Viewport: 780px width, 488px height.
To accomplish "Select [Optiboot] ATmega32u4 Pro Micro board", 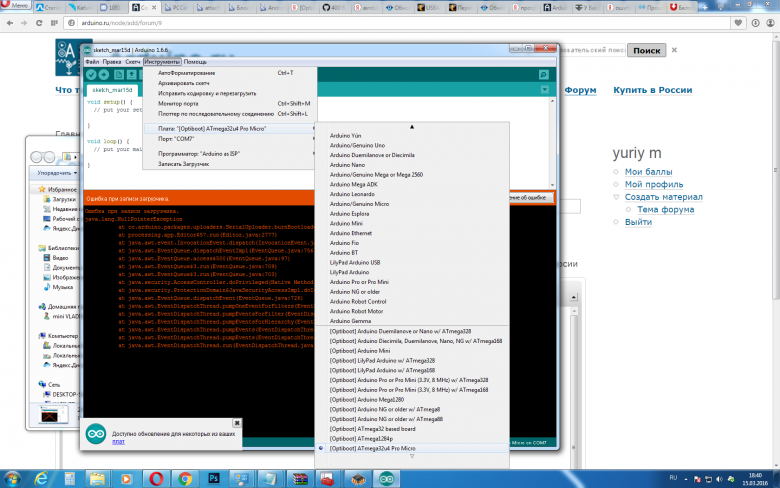I will click(x=412, y=448).
